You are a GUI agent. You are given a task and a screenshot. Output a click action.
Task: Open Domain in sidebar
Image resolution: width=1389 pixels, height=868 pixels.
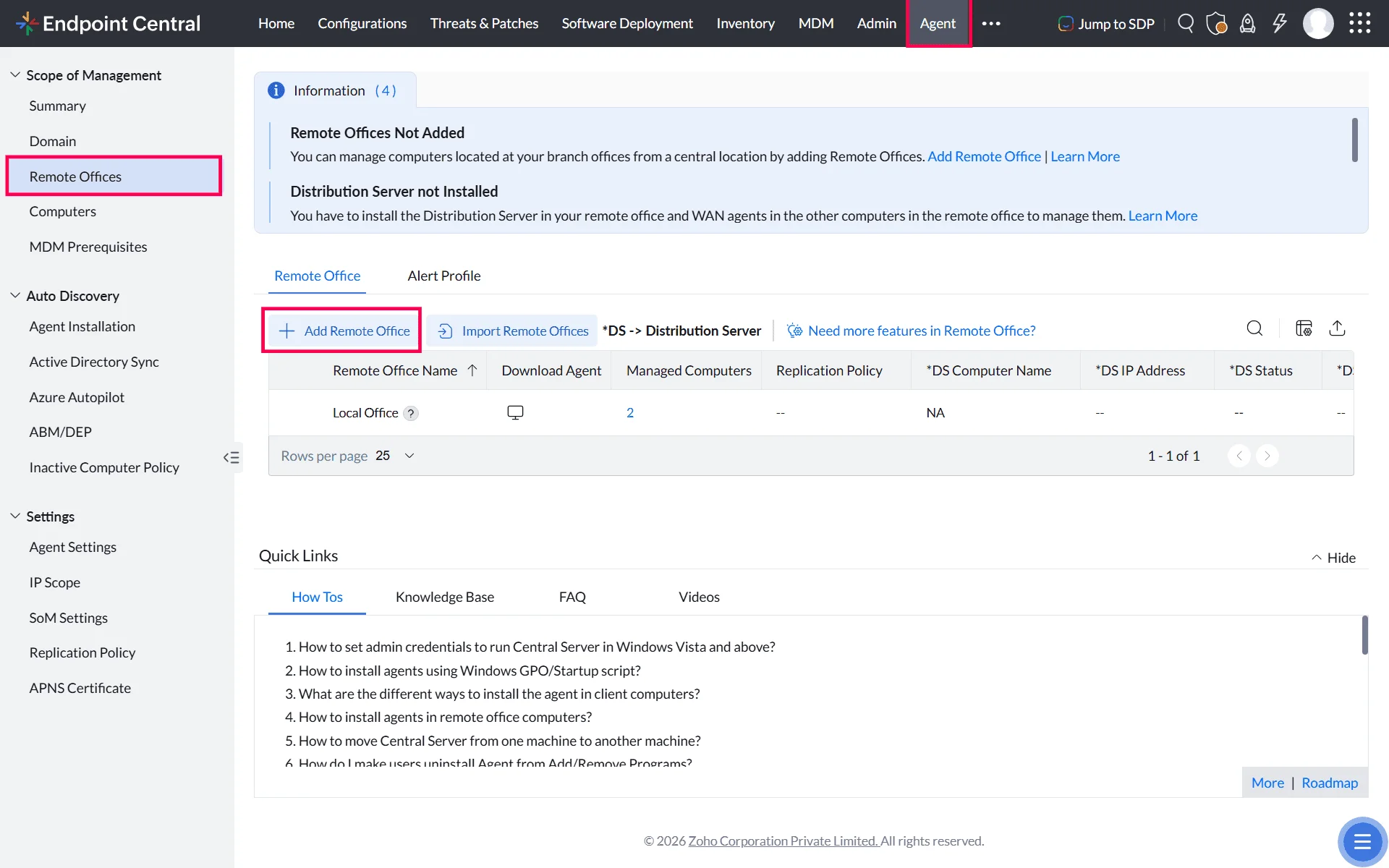click(52, 141)
